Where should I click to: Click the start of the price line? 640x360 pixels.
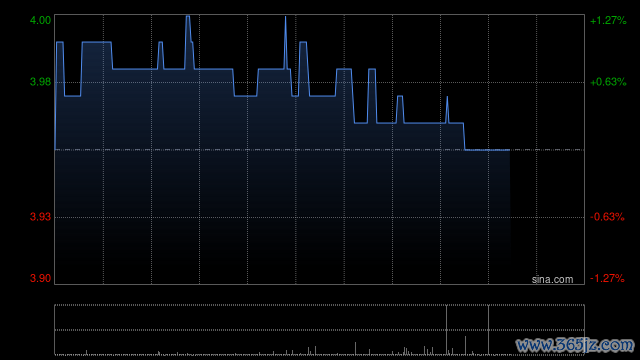click(56, 149)
